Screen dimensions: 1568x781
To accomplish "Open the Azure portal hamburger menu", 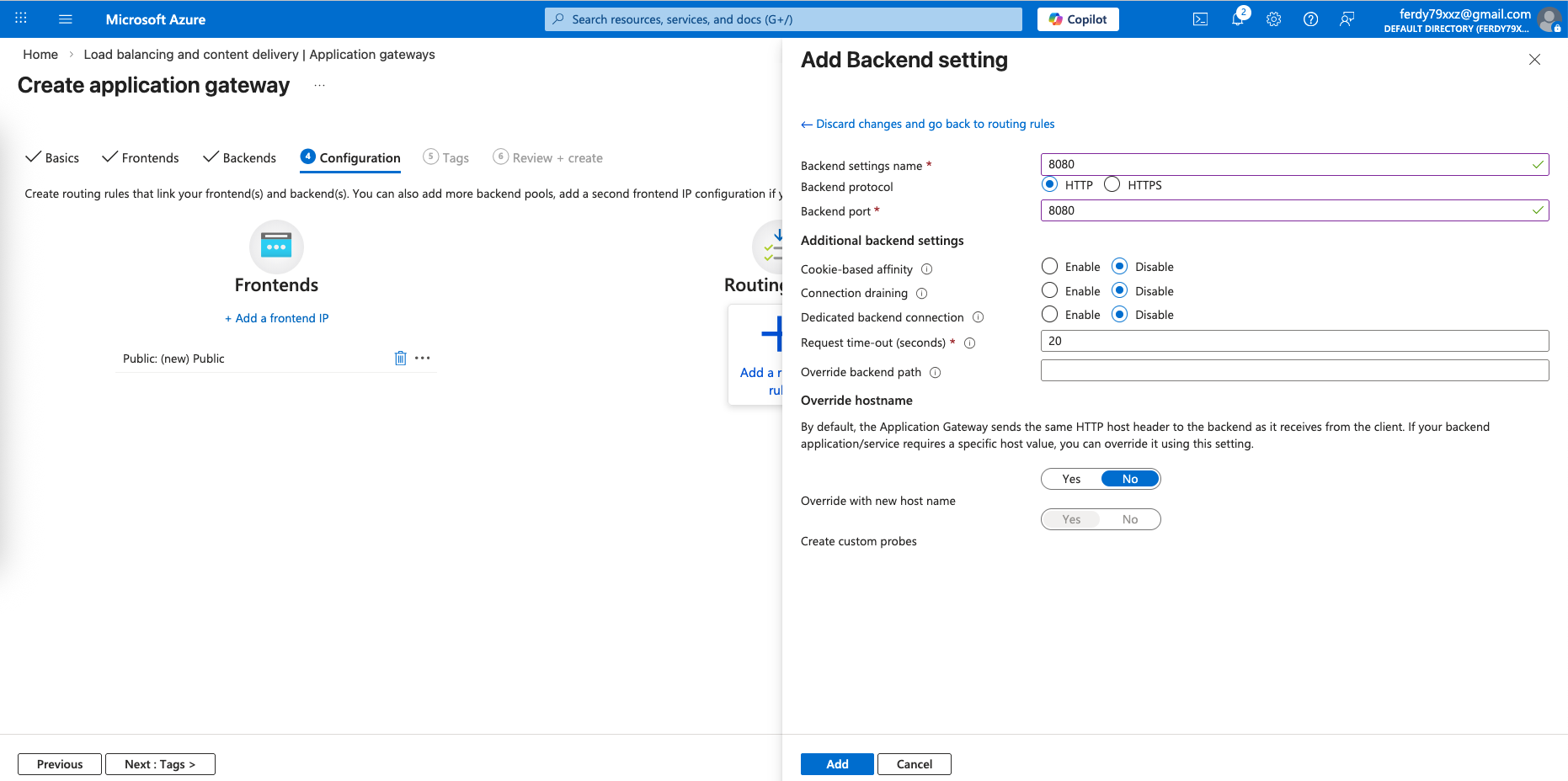I will (66, 19).
